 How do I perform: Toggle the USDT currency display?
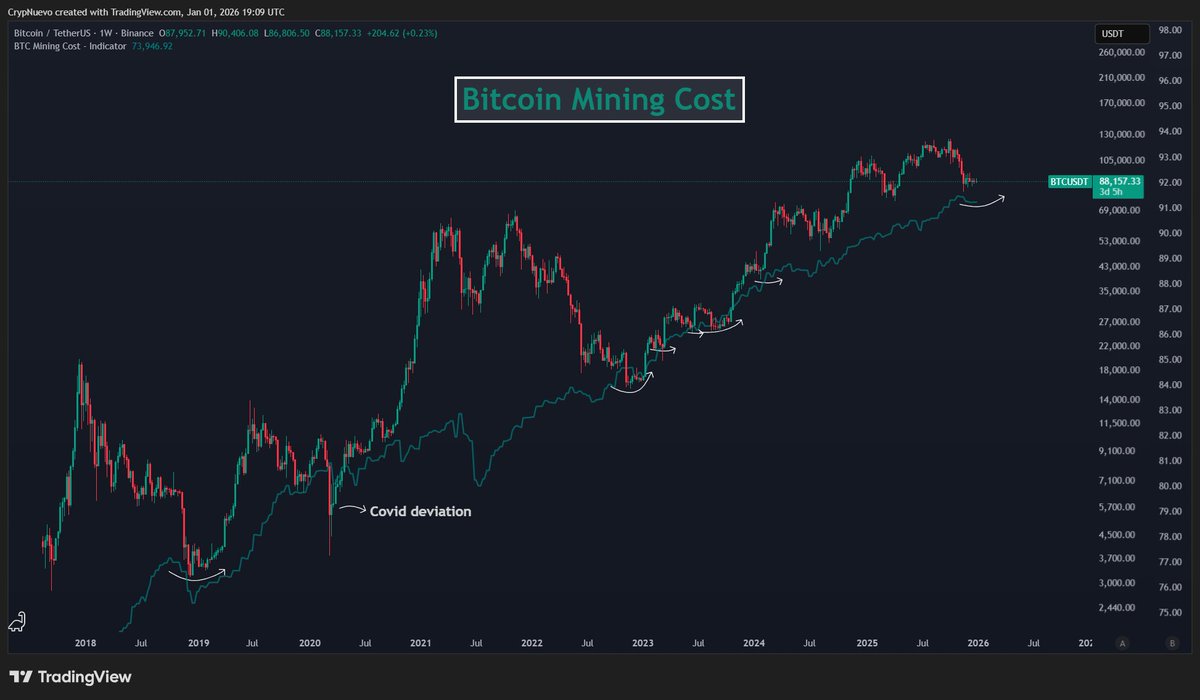click(x=1120, y=33)
